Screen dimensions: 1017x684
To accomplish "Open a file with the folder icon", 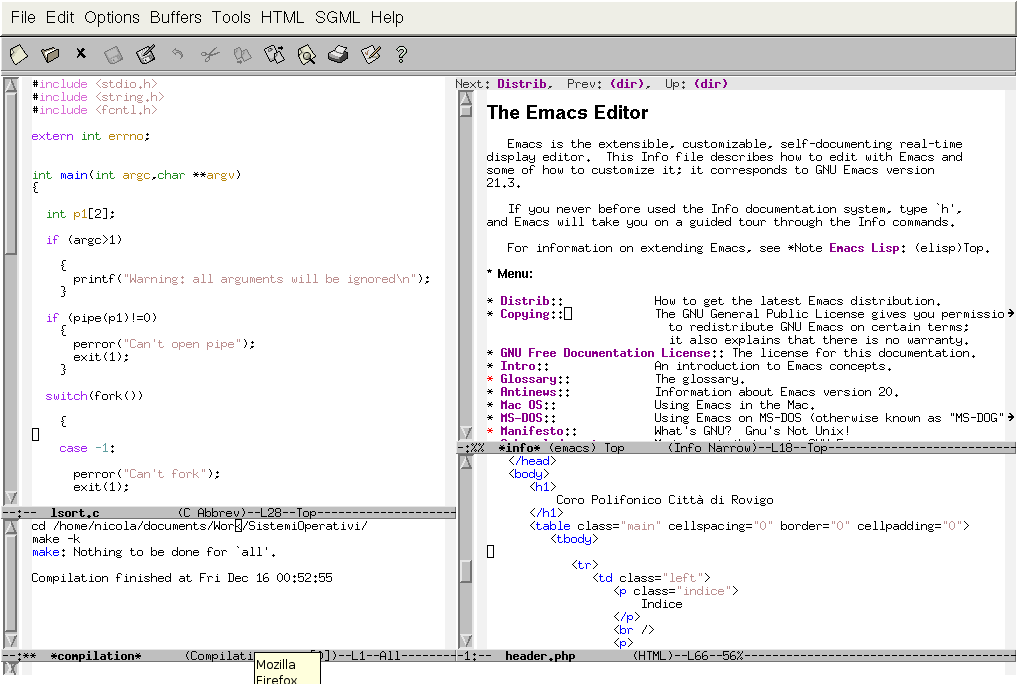I will pos(50,54).
